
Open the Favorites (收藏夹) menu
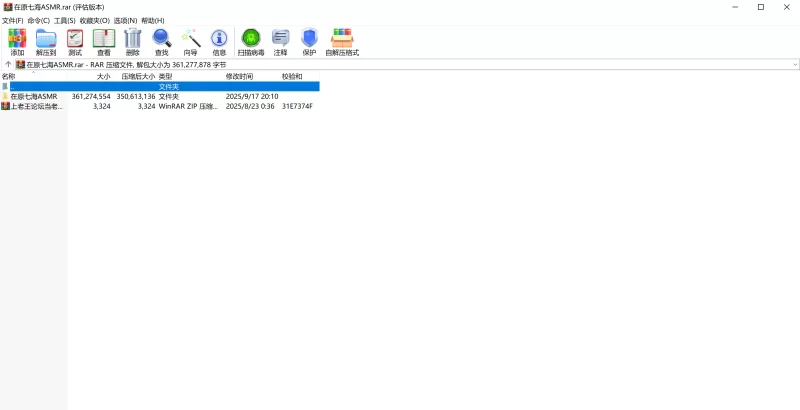pos(94,20)
